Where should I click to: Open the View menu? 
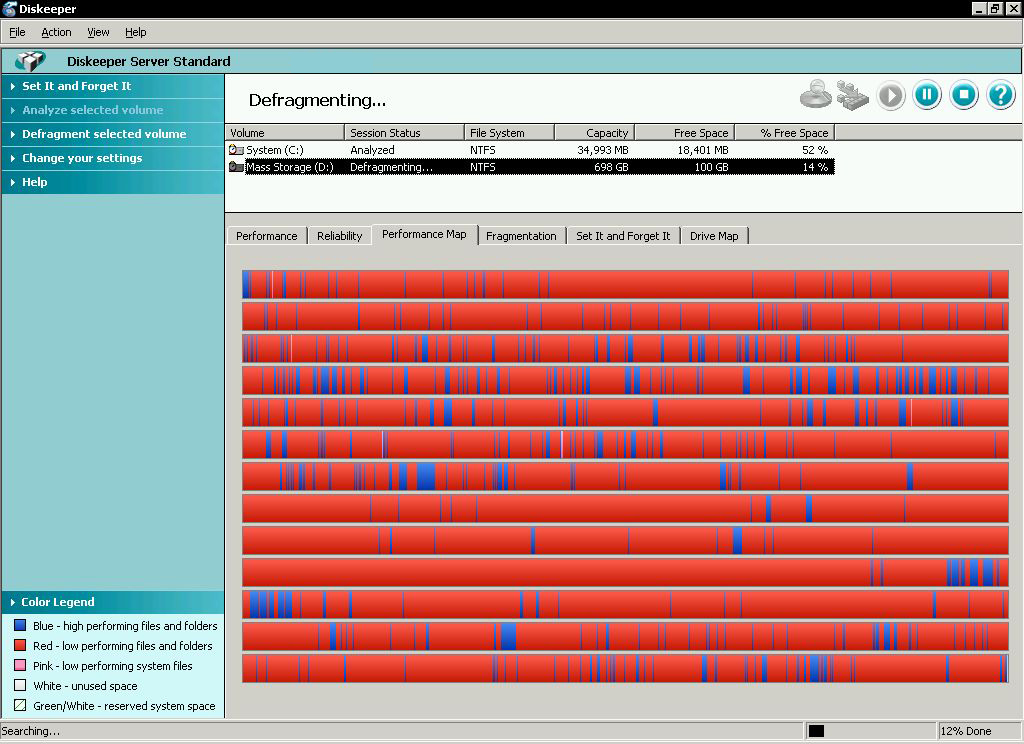point(98,32)
